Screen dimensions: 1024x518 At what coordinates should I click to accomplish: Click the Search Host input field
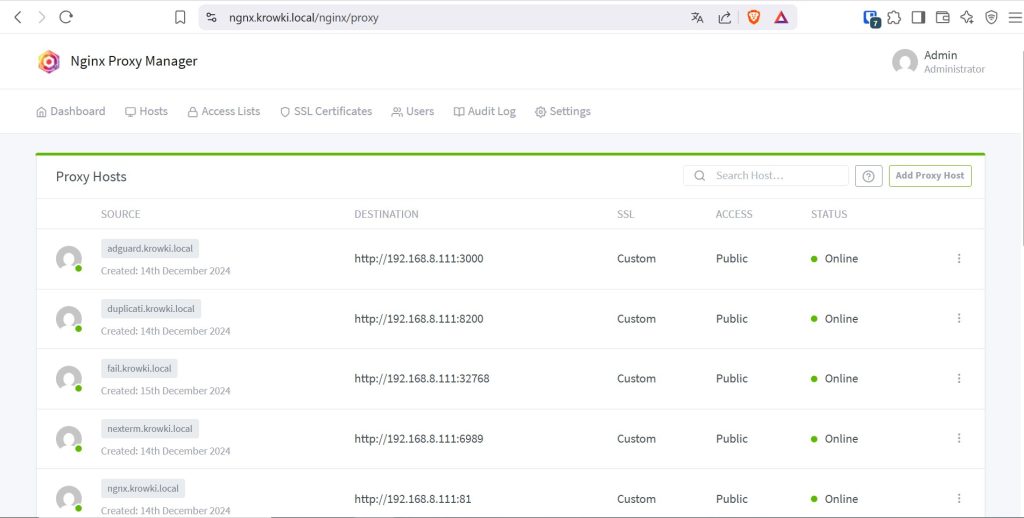click(766, 176)
